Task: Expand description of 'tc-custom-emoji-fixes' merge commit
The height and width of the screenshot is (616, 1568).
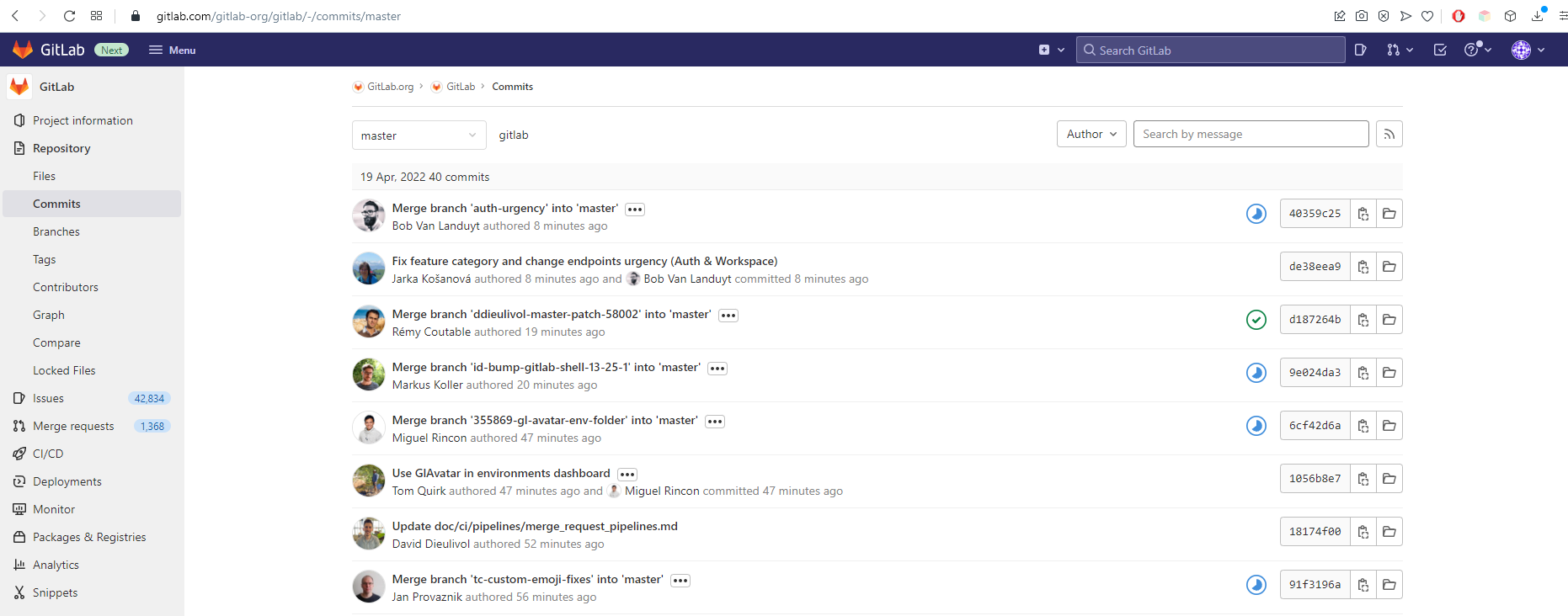Action: tap(680, 581)
